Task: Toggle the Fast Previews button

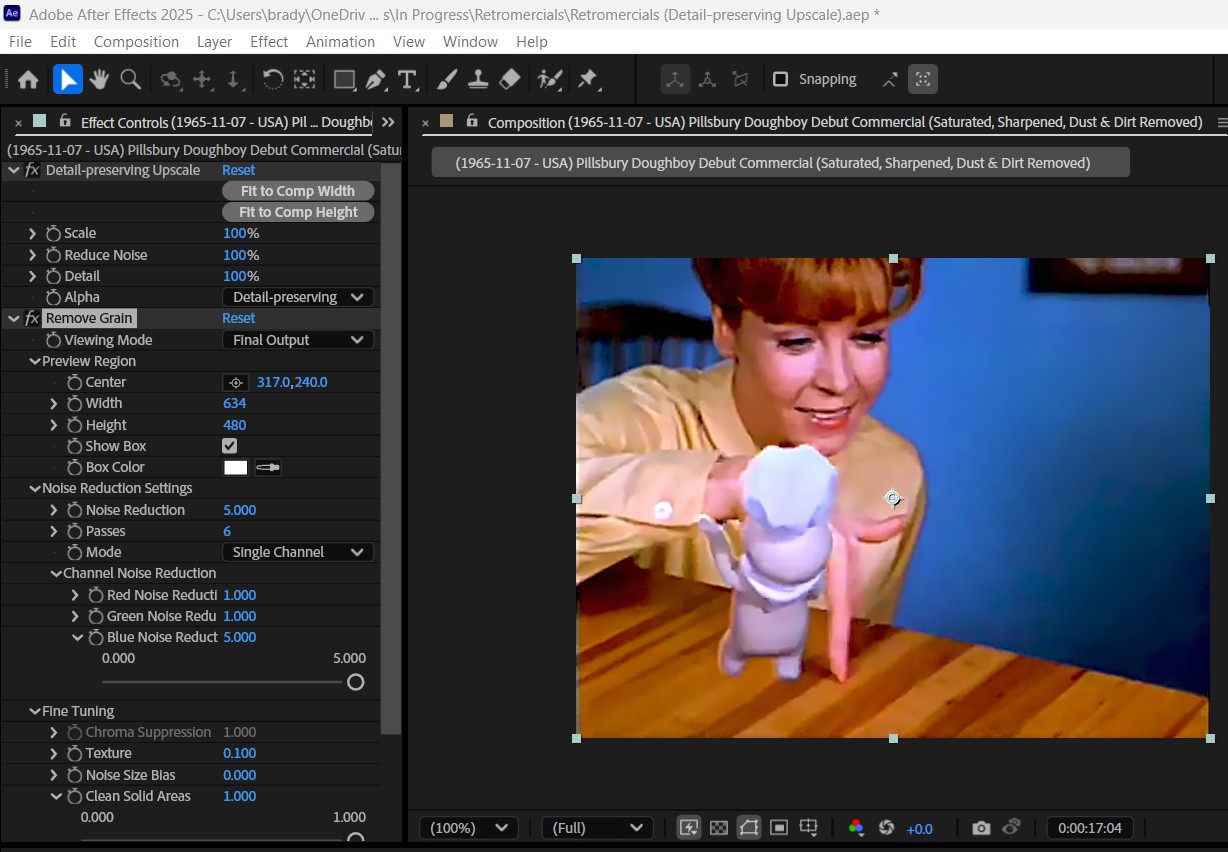Action: pos(688,828)
